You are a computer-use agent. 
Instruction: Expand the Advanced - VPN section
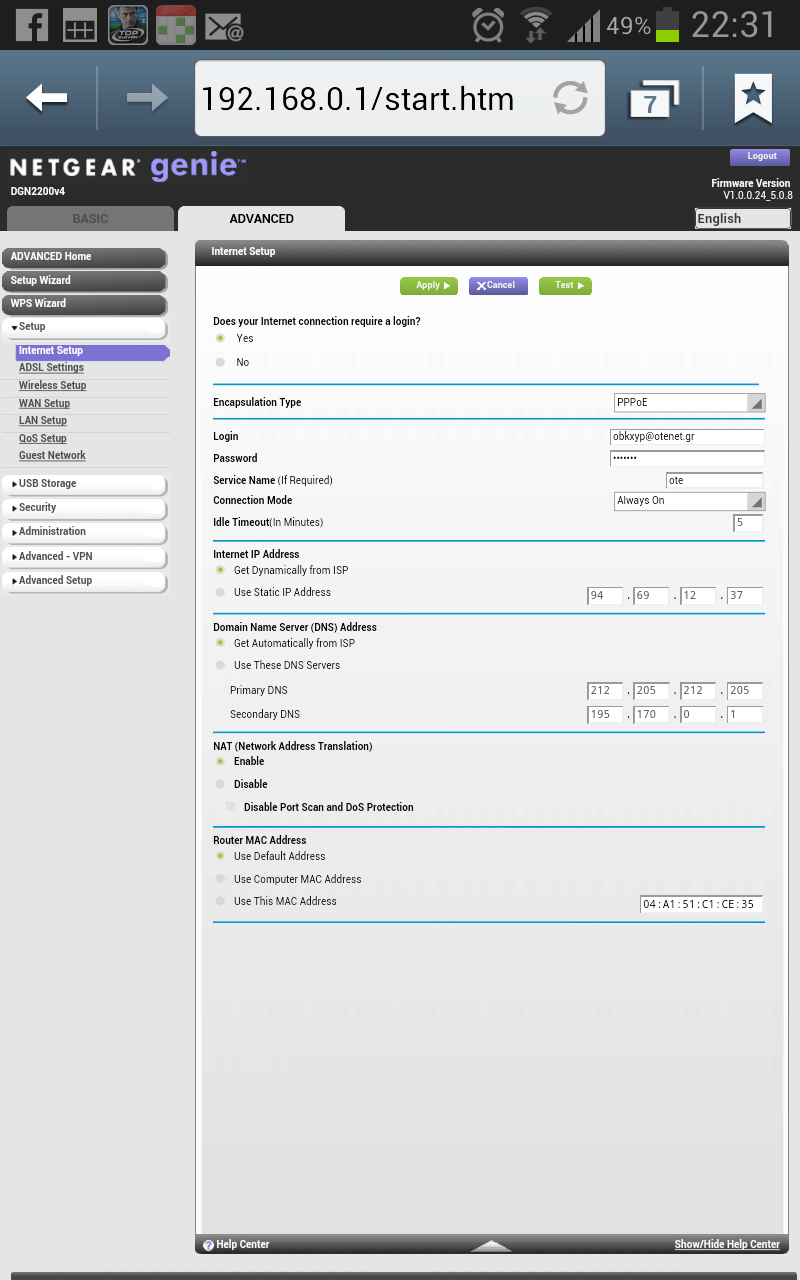click(84, 557)
